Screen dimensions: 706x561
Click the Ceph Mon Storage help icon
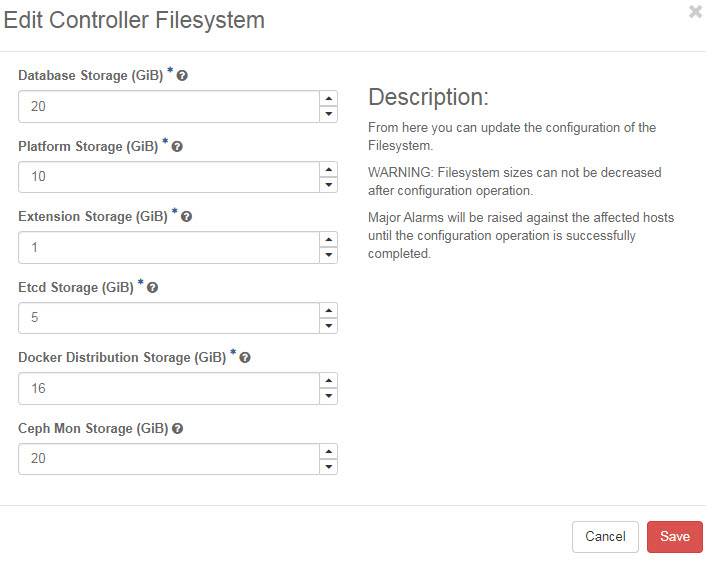[177, 428]
